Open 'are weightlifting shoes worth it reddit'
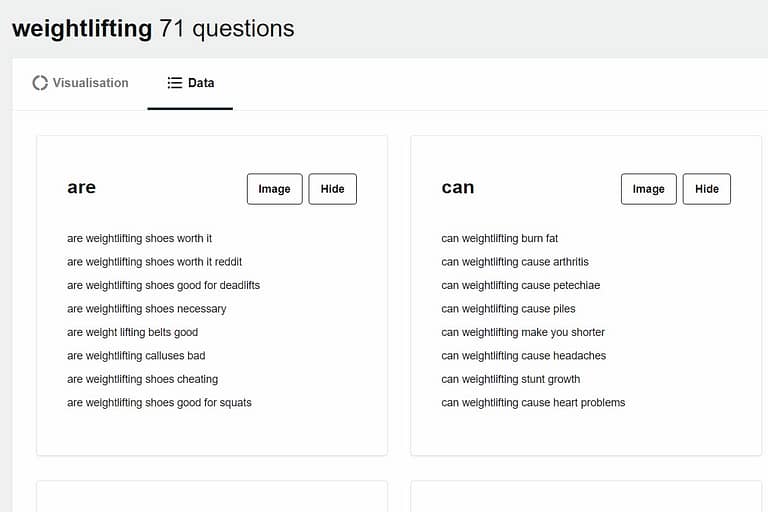The height and width of the screenshot is (512, 768). tap(154, 262)
